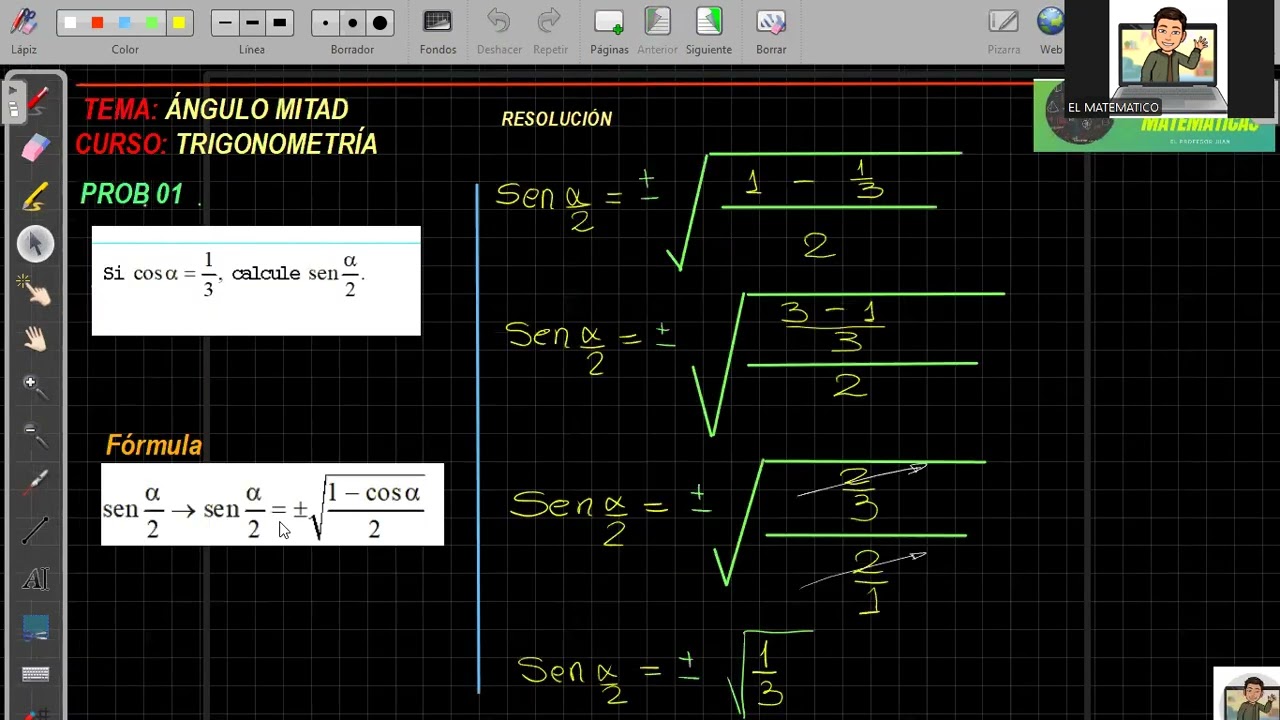This screenshot has height=720, width=1280.
Task: Click the cos α problem statement box
Action: pos(256,281)
